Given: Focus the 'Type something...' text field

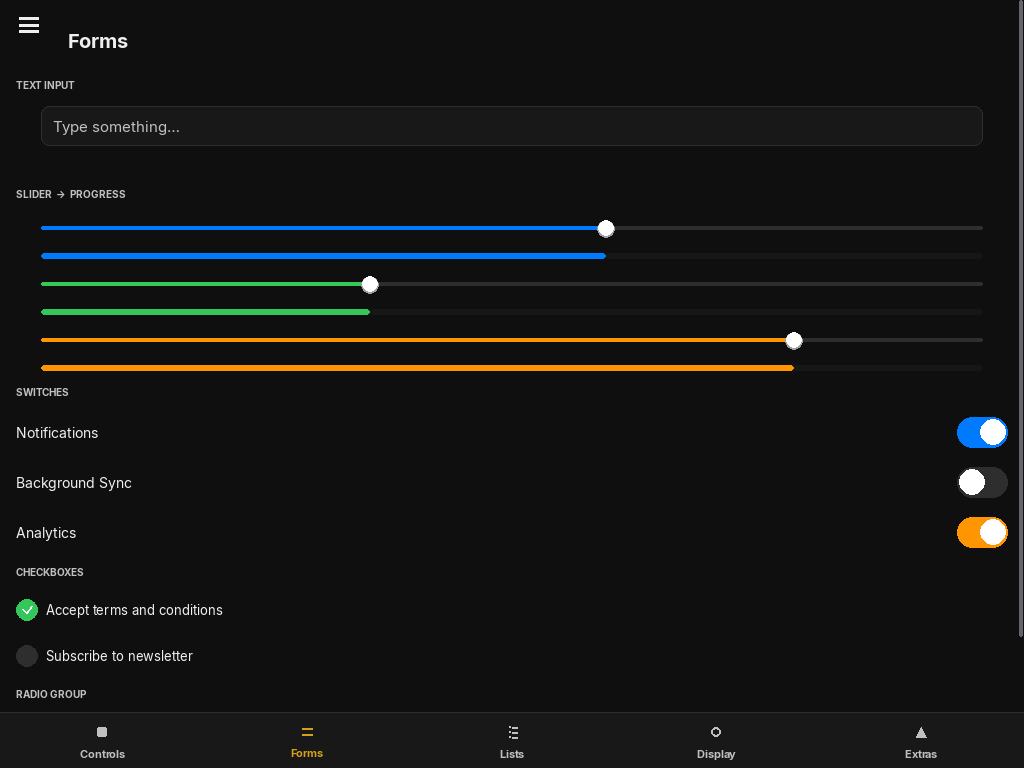Looking at the screenshot, I should [x=512, y=126].
